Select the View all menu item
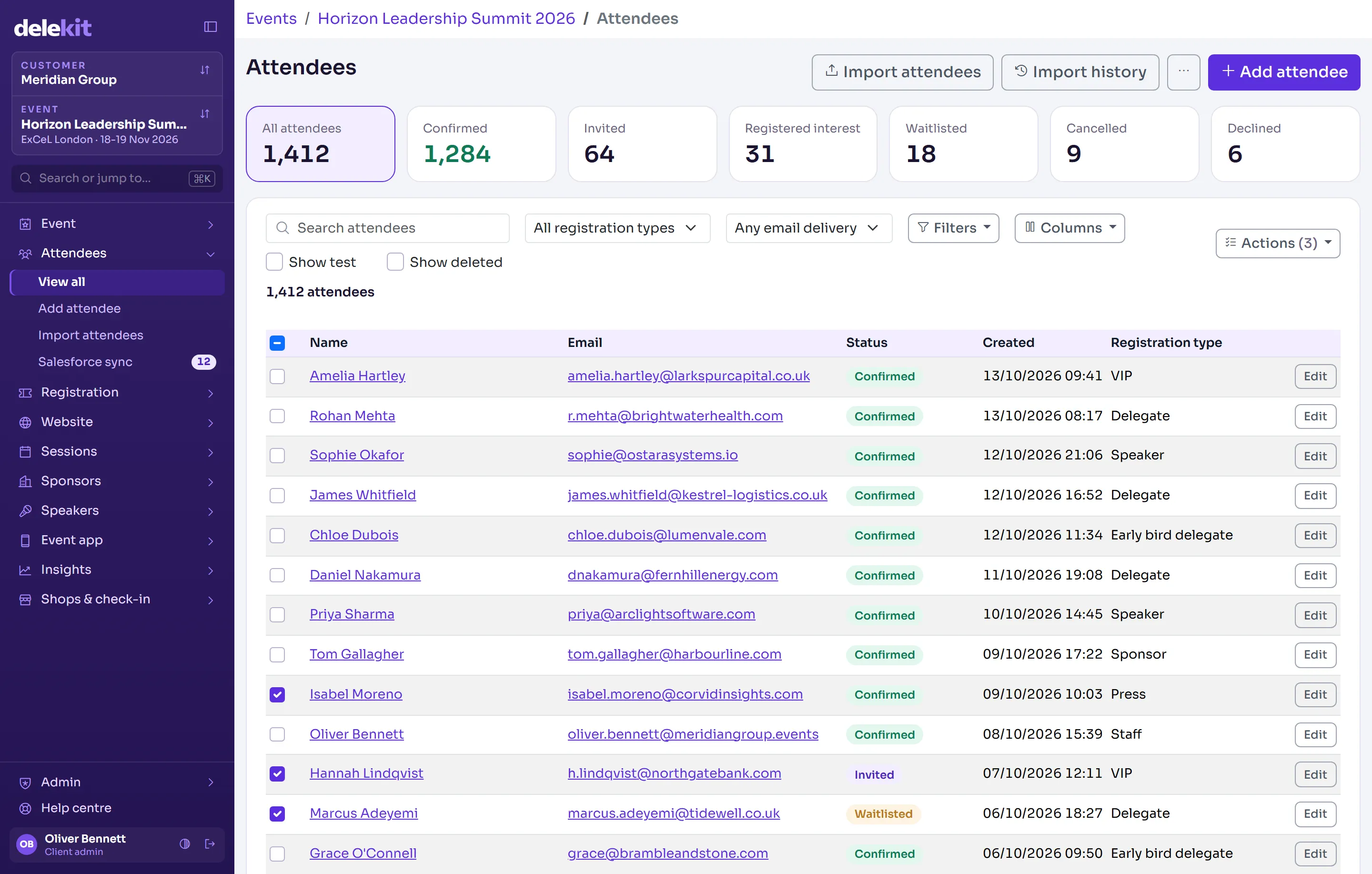The height and width of the screenshot is (874, 1372). pyautogui.click(x=117, y=282)
